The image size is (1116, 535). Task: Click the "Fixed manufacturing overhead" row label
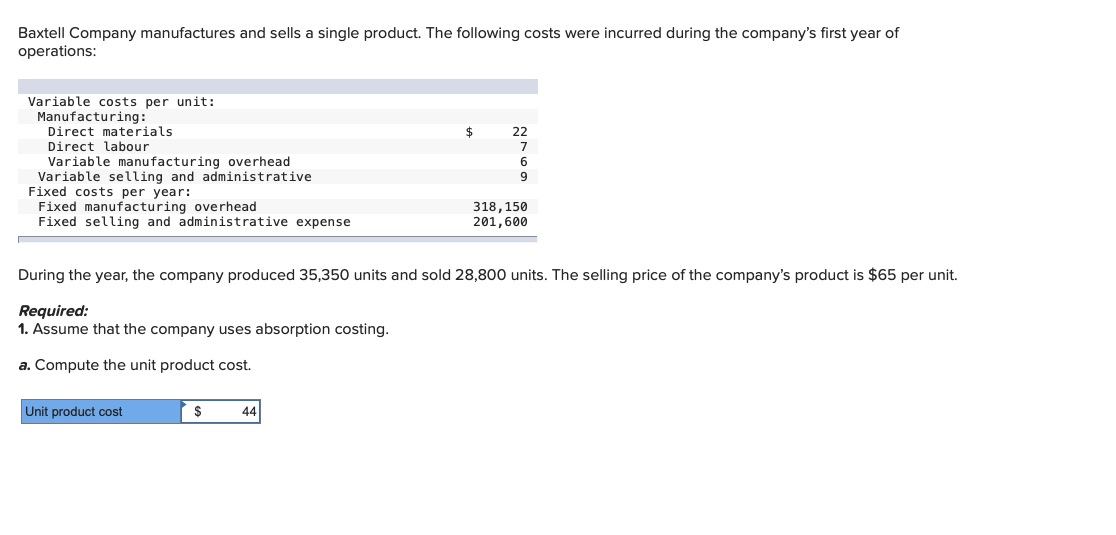point(147,207)
